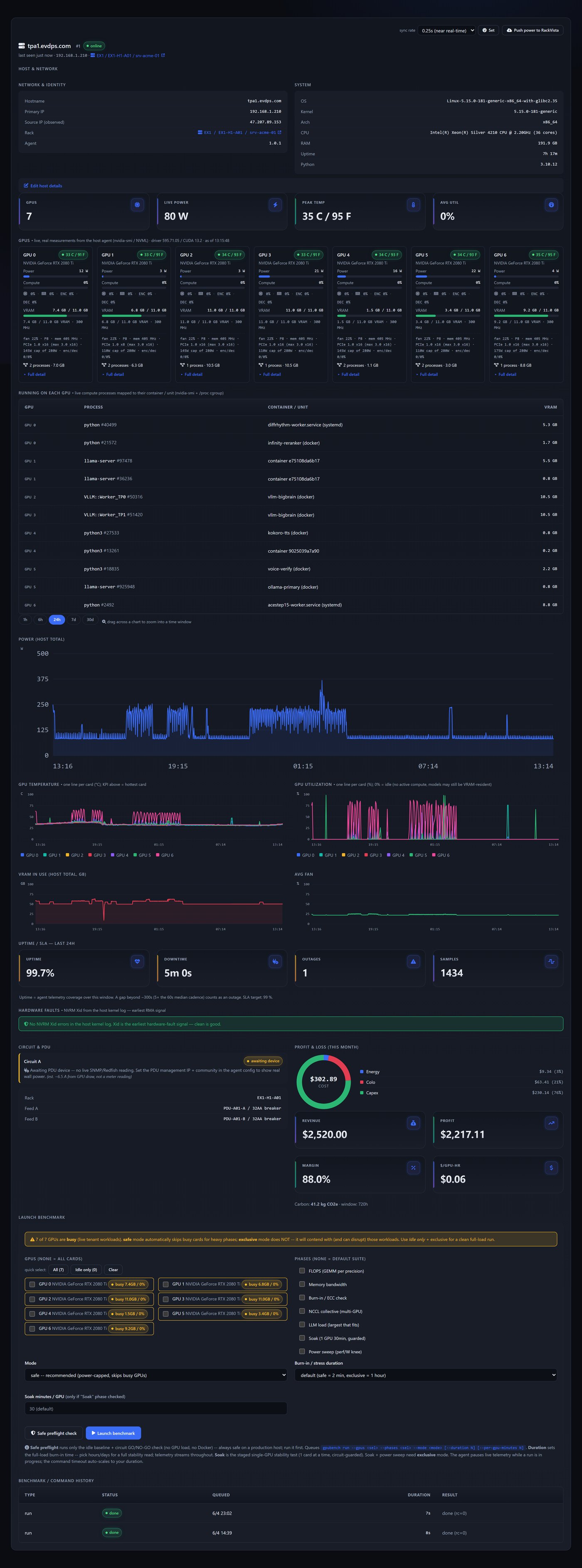Click Push power to RackVista
This screenshot has width=582, height=1568.
pyautogui.click(x=533, y=30)
